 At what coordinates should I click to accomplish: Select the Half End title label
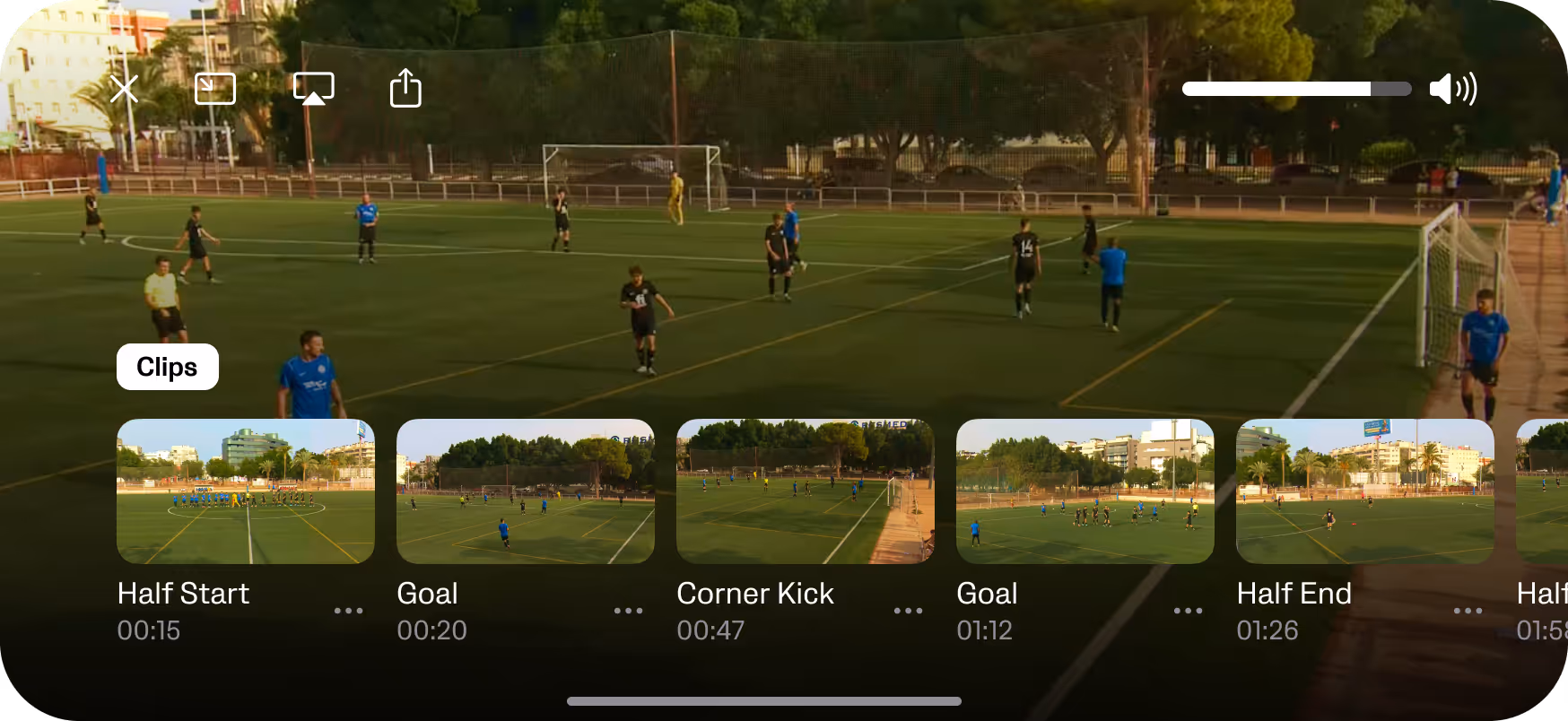coord(1294,594)
